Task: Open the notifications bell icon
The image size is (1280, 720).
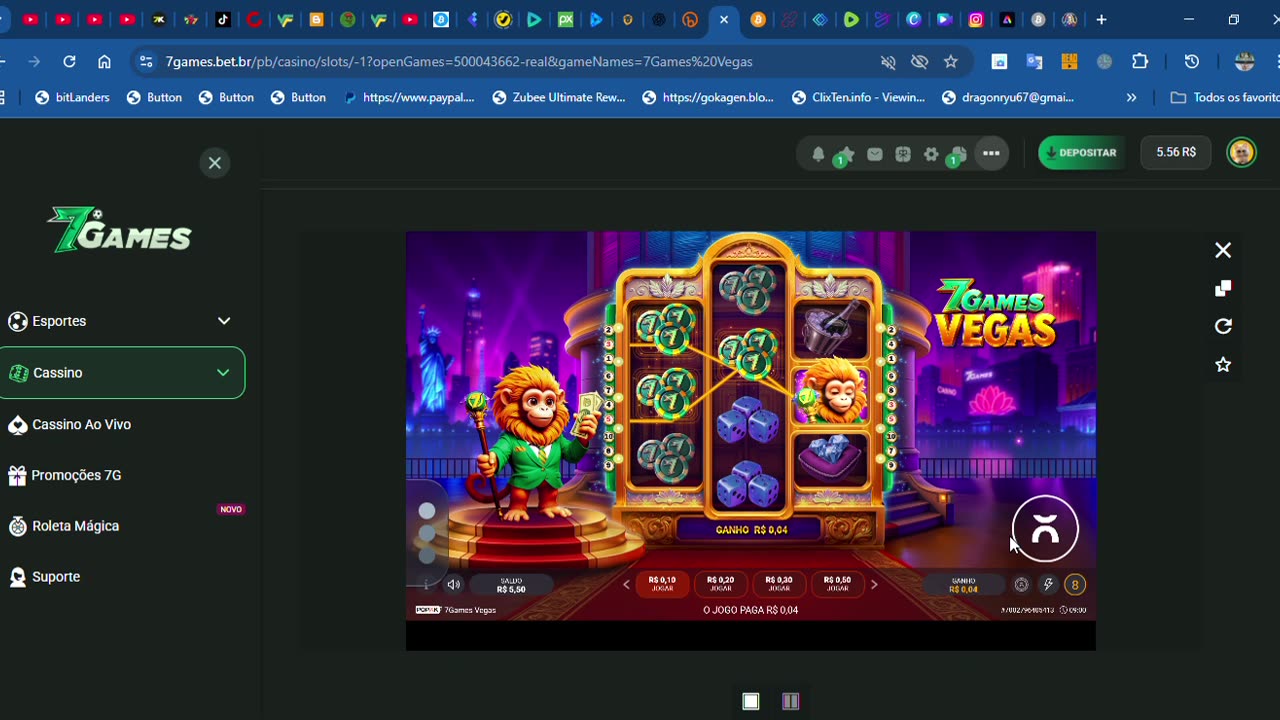Action: click(x=818, y=154)
